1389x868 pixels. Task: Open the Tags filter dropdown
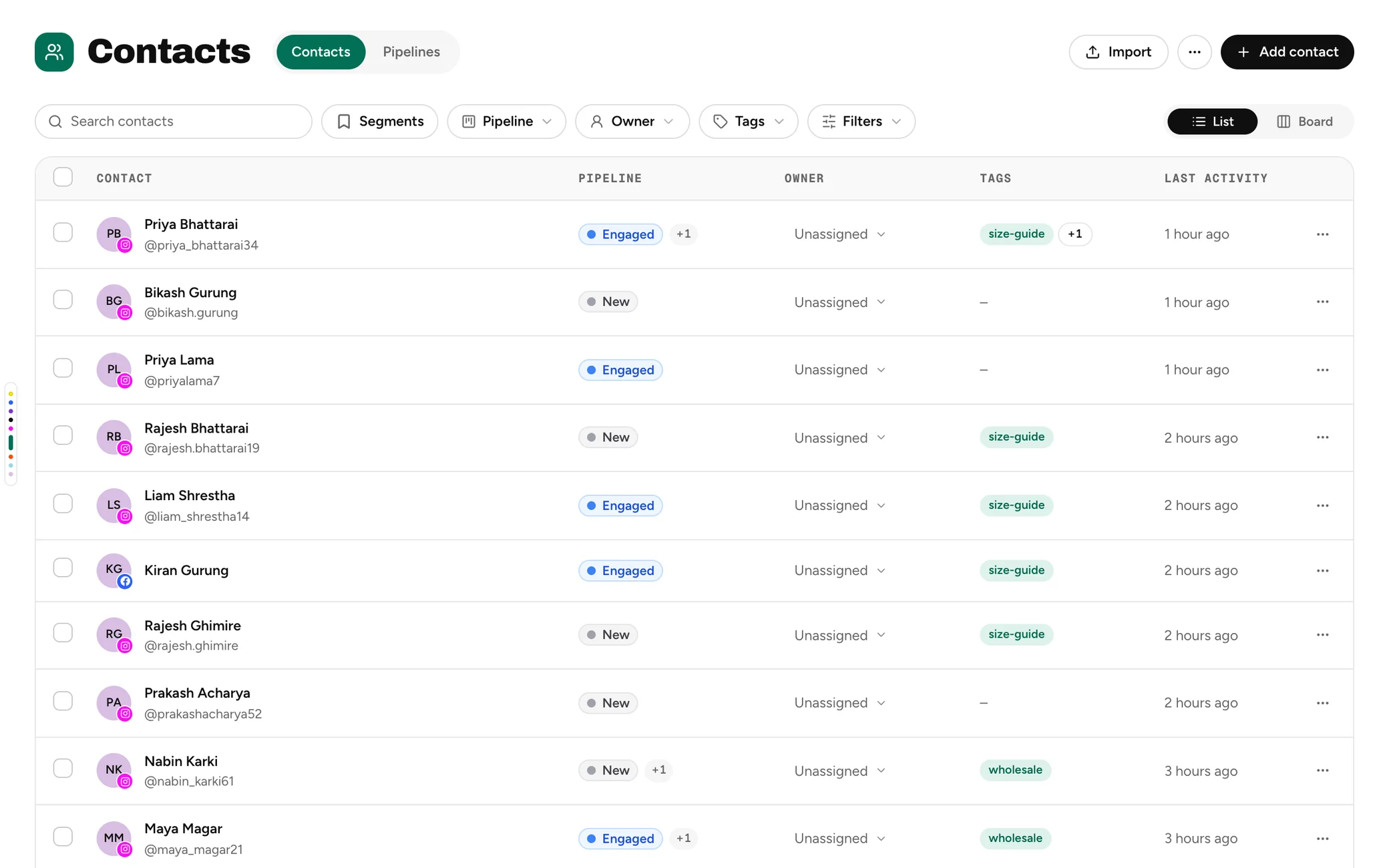(x=749, y=122)
